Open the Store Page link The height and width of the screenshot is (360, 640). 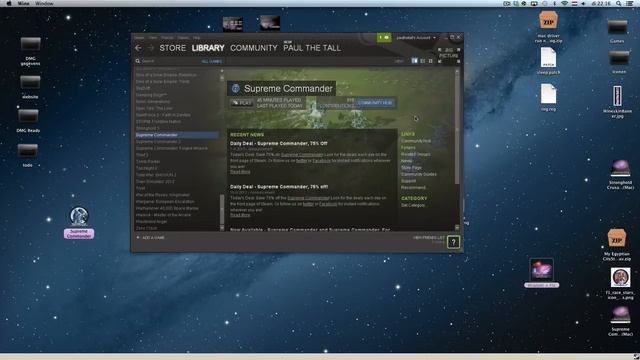click(411, 168)
